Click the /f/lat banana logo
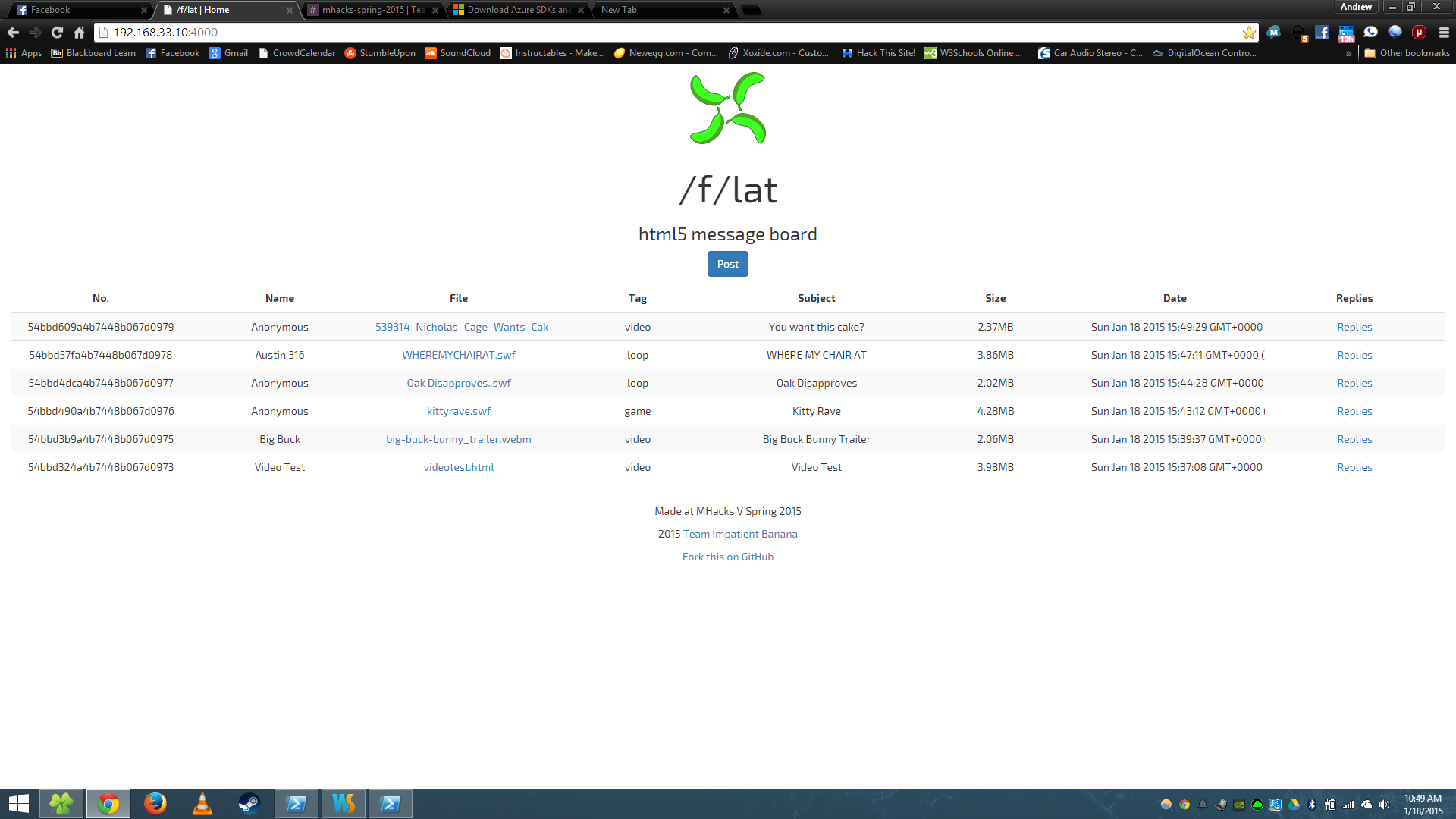The height and width of the screenshot is (819, 1456). (727, 108)
